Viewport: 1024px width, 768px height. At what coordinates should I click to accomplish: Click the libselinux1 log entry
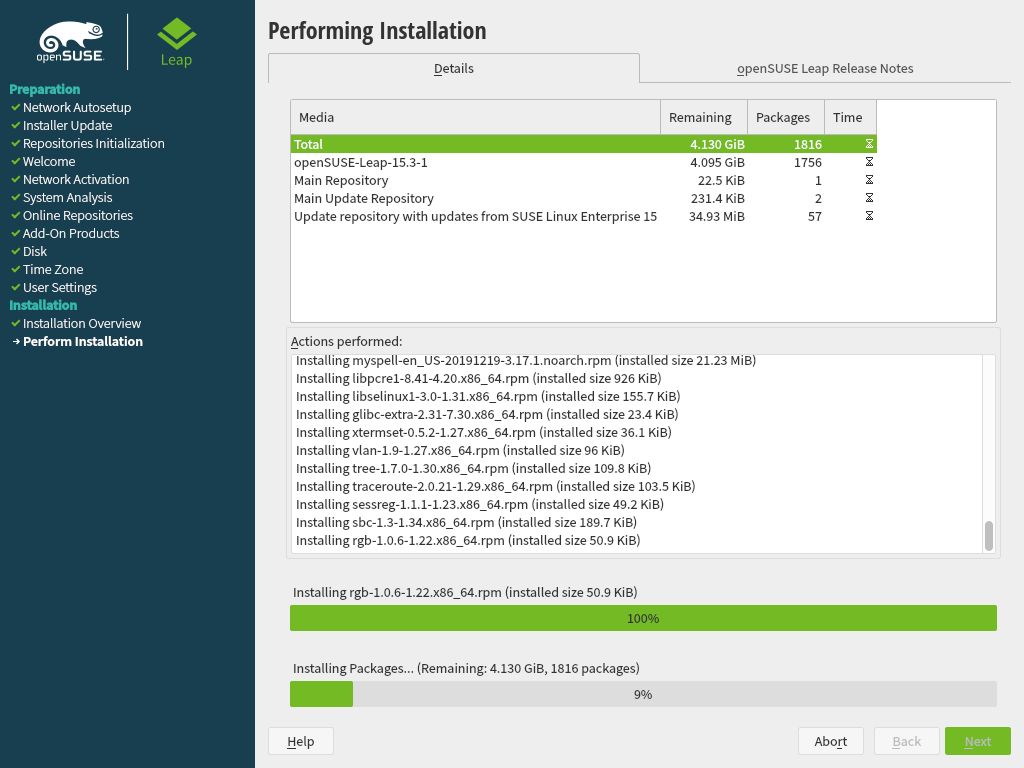[x=488, y=396]
